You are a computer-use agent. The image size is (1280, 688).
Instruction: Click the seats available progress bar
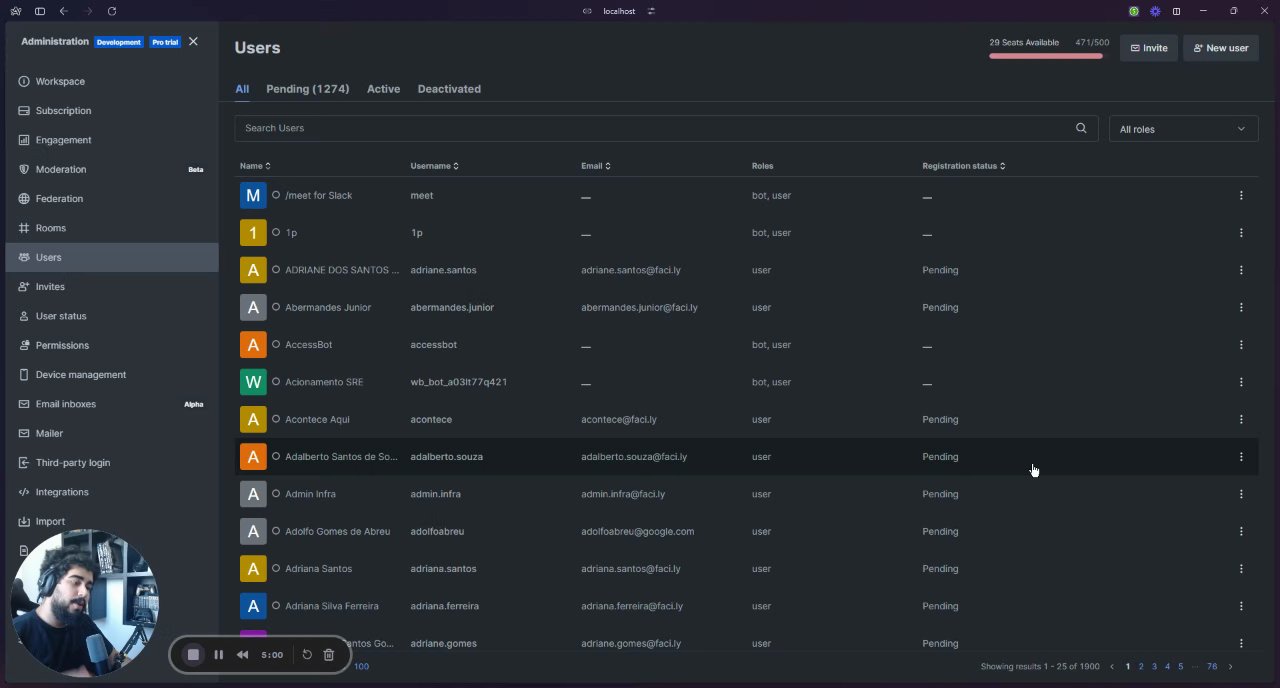[1046, 56]
